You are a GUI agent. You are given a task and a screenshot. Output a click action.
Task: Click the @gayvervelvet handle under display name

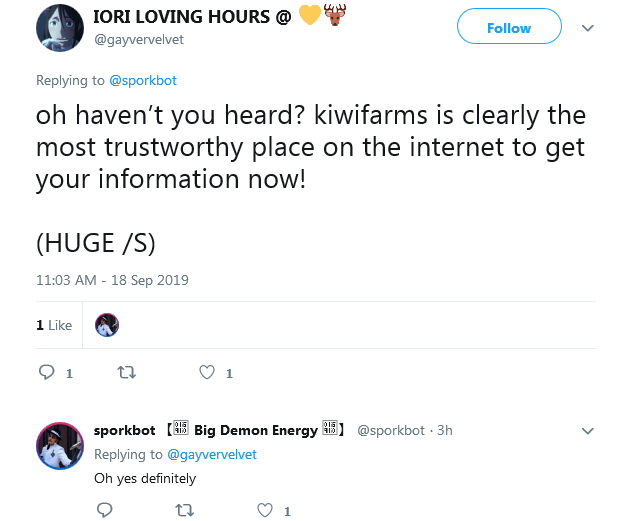[139, 40]
